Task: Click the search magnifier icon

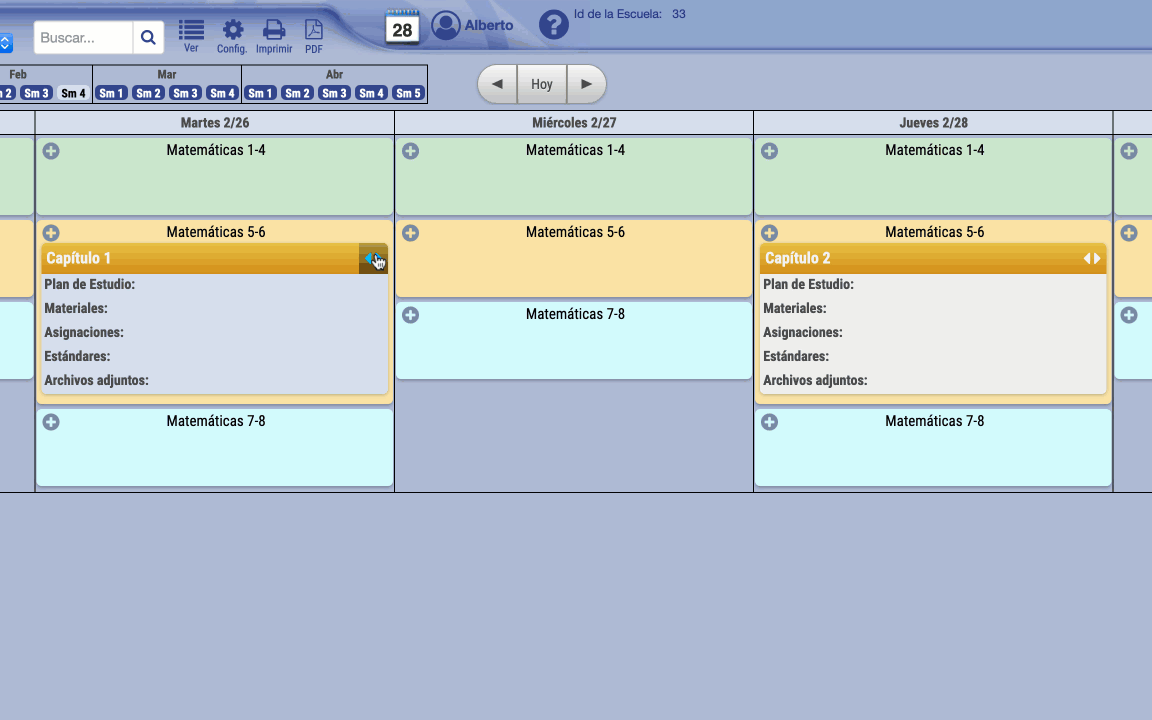Action: 148,38
